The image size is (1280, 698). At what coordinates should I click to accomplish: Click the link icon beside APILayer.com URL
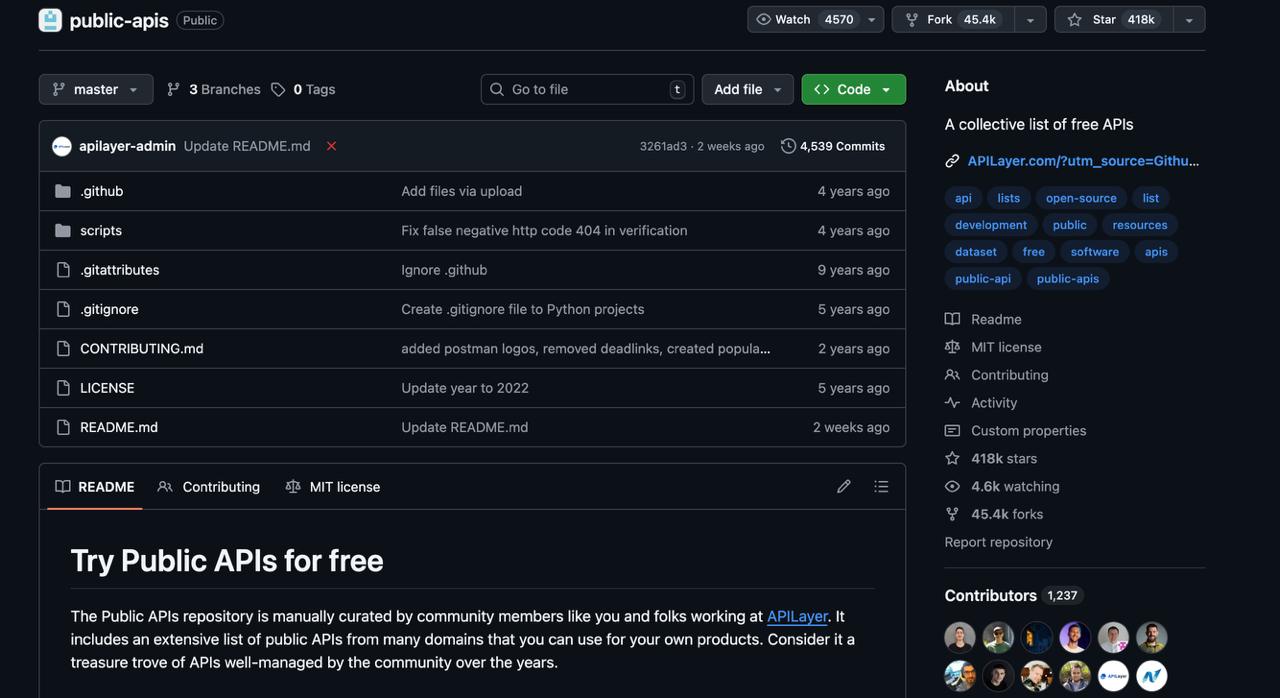point(952,161)
